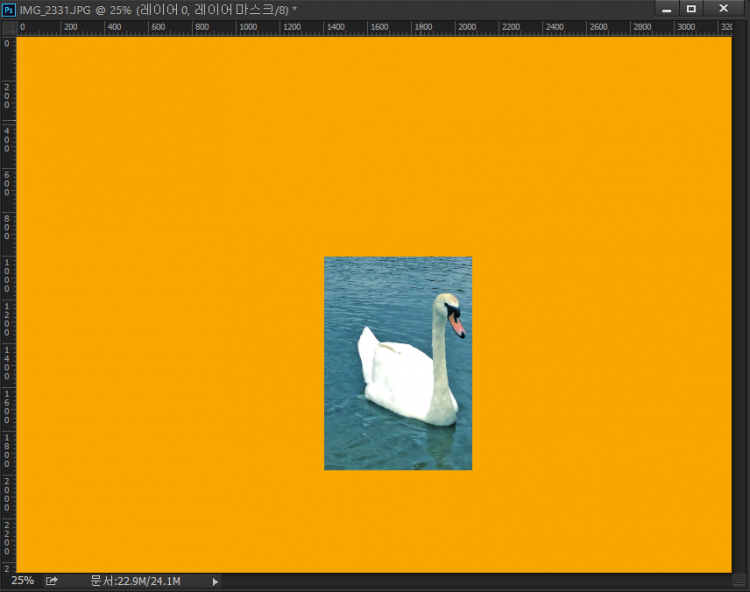Screen dimensions: 750x592
Task: Maximize the document window
Action: [x=691, y=9]
